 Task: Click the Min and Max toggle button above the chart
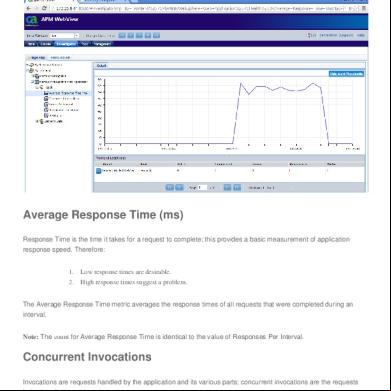pos(346,74)
